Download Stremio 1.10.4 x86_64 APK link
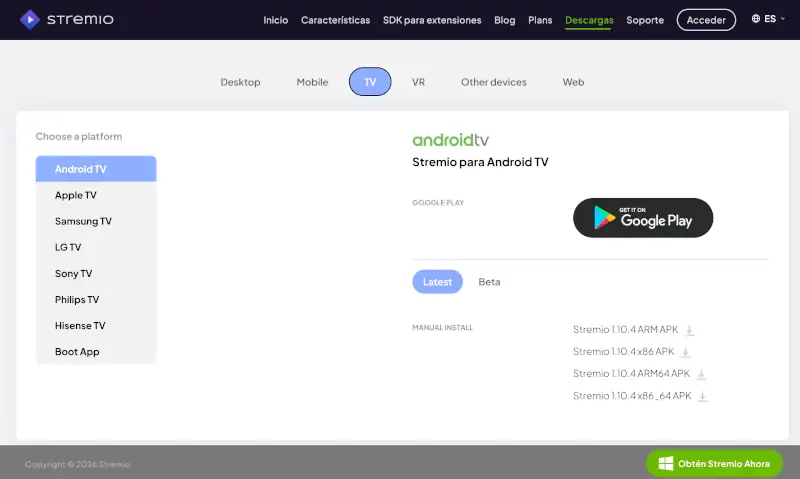 click(x=632, y=395)
